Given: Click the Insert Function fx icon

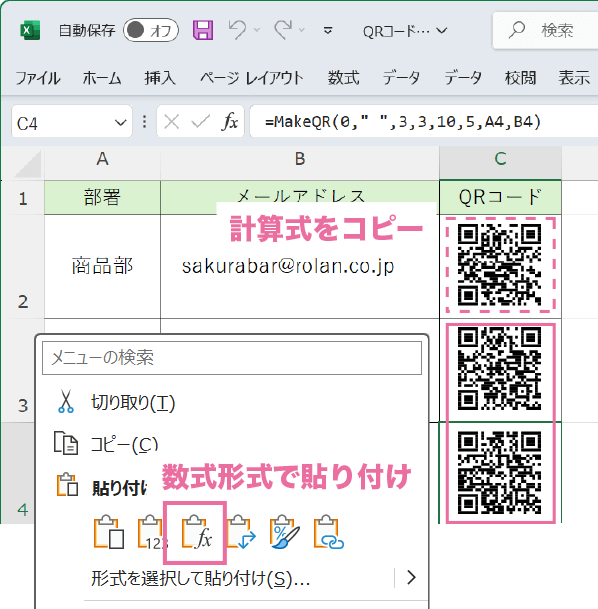Looking at the screenshot, I should pos(230,122).
